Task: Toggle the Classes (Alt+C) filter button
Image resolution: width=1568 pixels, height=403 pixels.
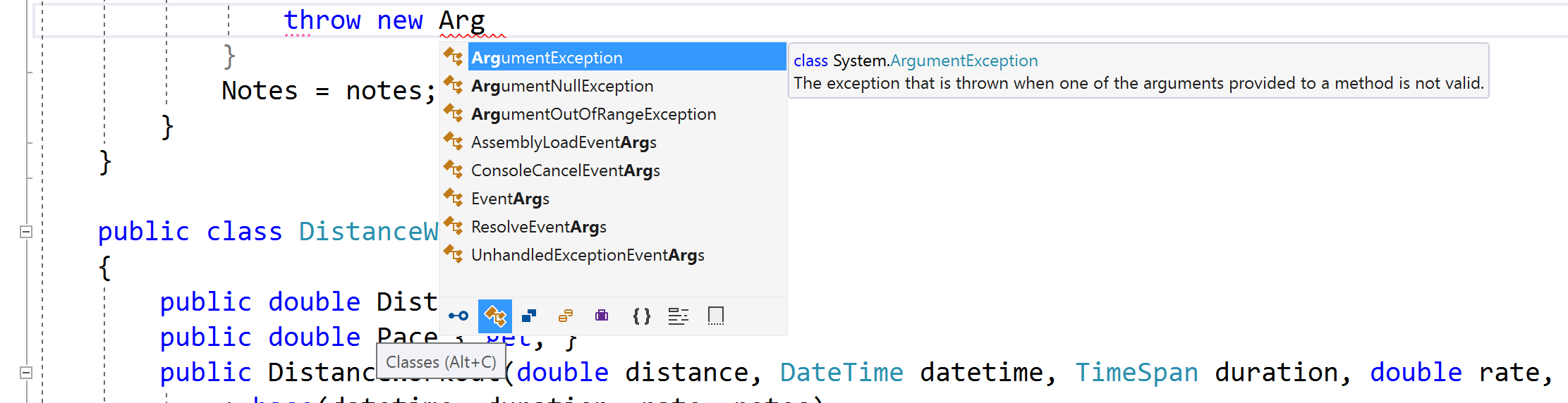Action: pos(495,316)
